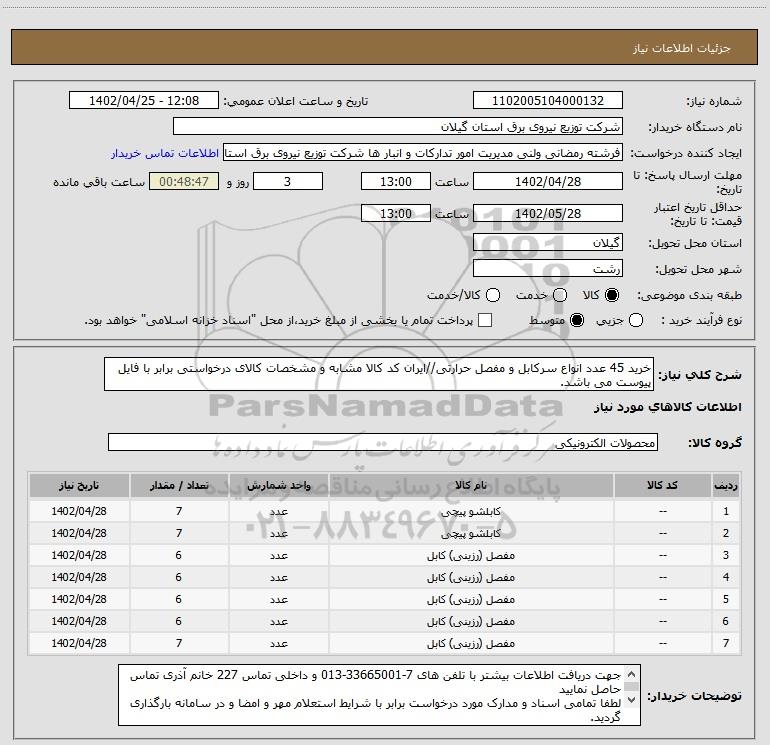Toggle the اسناد خزانه اسلامی payment checkbox
This screenshot has width=770, height=745.
(485, 320)
